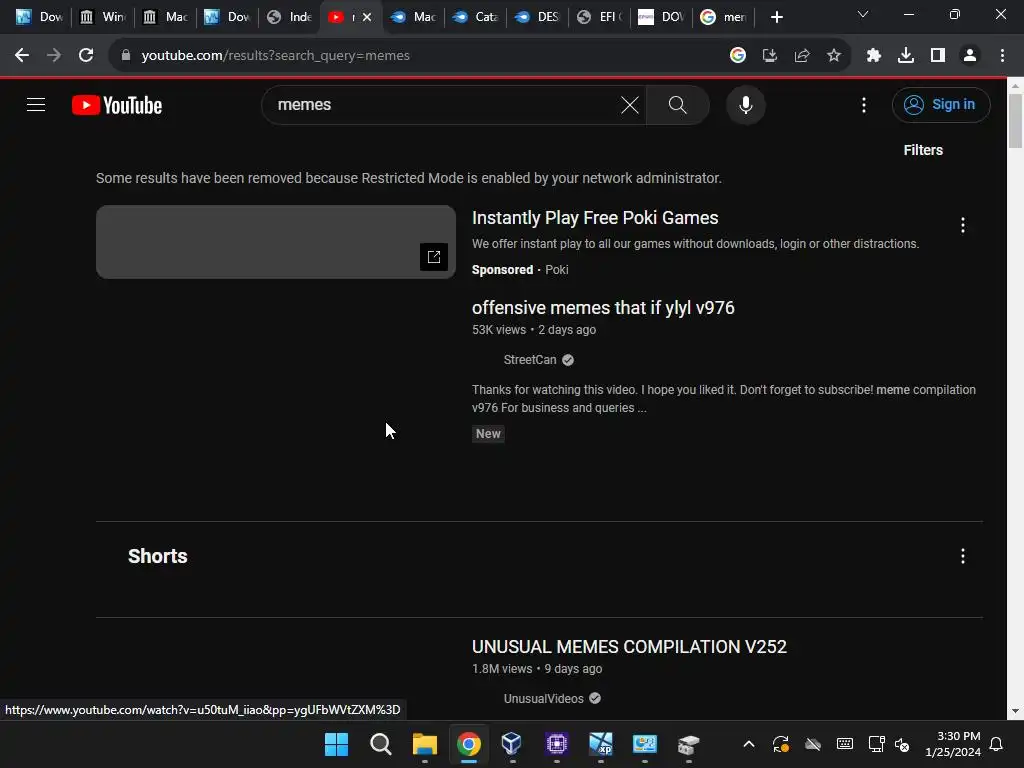This screenshot has width=1024, height=768.
Task: Open the Shorts shelf options menu
Action: (962, 556)
